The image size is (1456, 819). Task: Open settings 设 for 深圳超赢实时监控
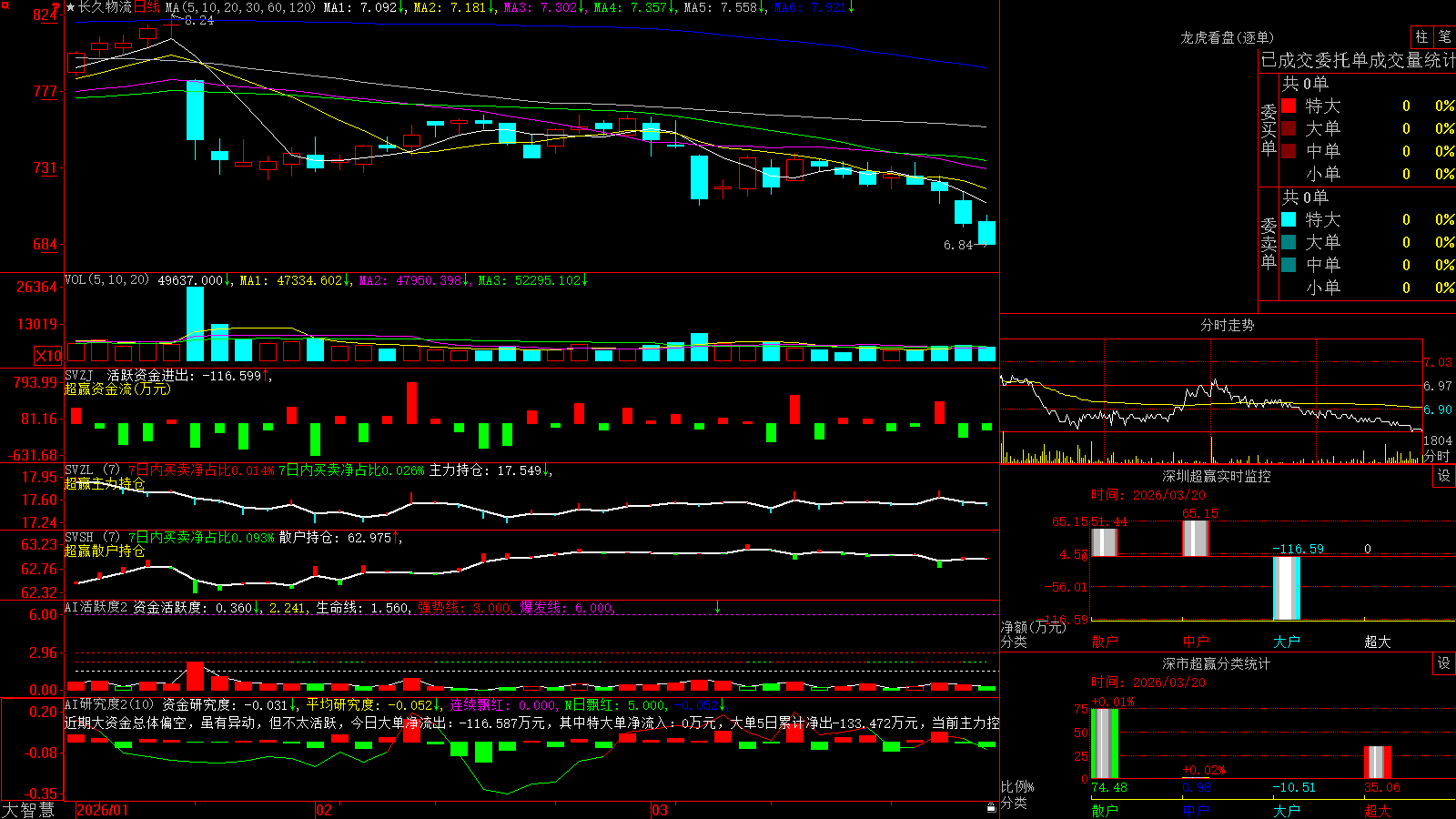[x=1444, y=476]
